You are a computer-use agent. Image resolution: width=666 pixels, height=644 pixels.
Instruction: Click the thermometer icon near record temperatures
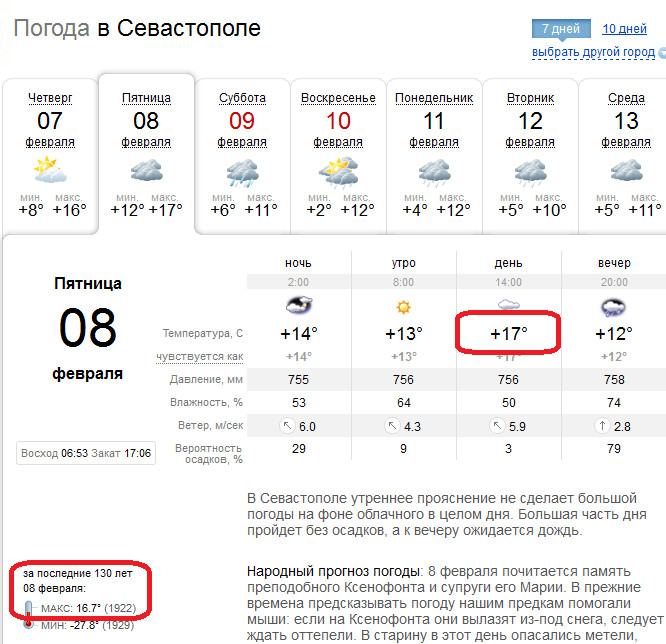click(x=28, y=615)
